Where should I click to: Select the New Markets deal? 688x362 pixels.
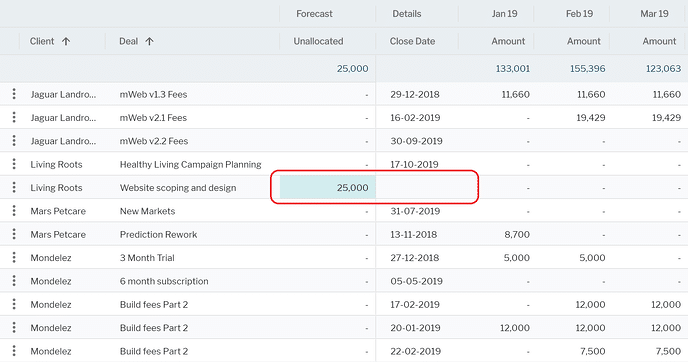[x=147, y=211]
